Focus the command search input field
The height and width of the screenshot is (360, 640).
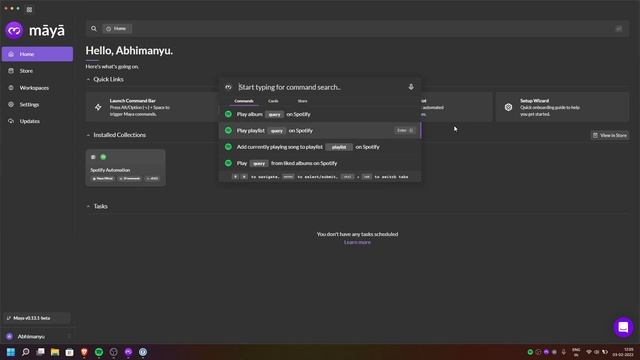pos(321,87)
